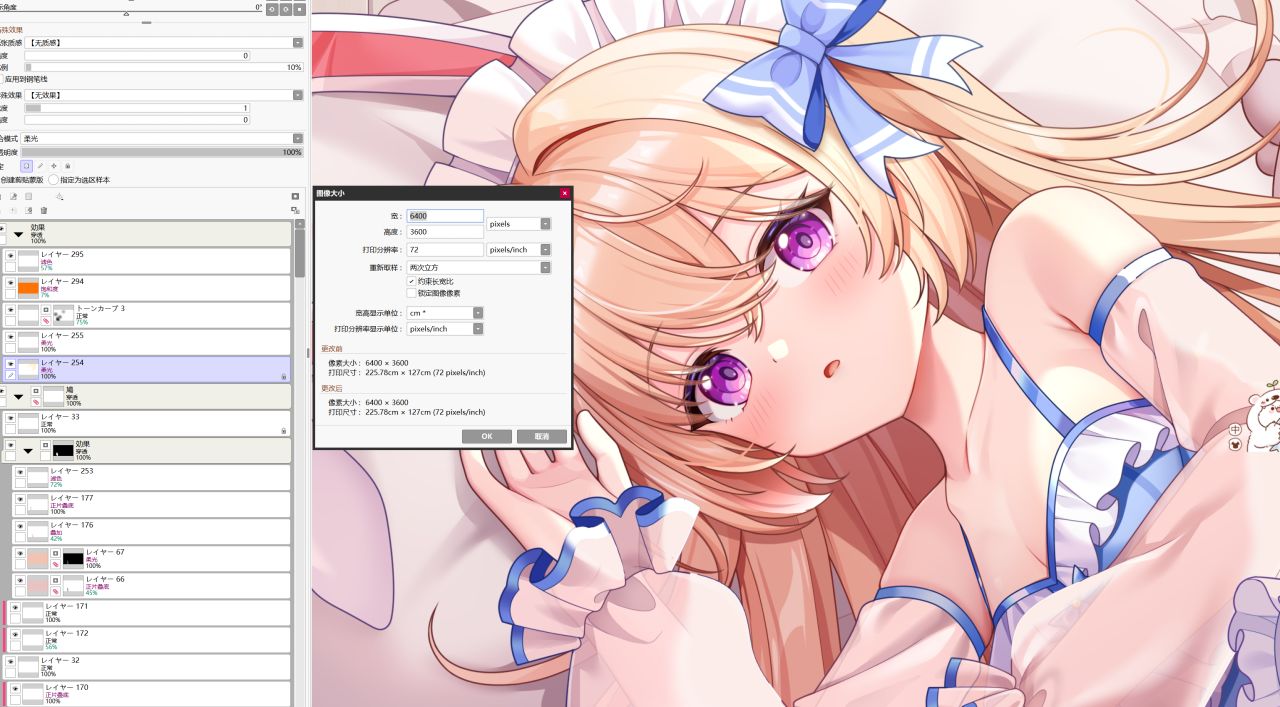Click the layer mask icon above layer list
This screenshot has width=1280, height=707.
(x=295, y=196)
